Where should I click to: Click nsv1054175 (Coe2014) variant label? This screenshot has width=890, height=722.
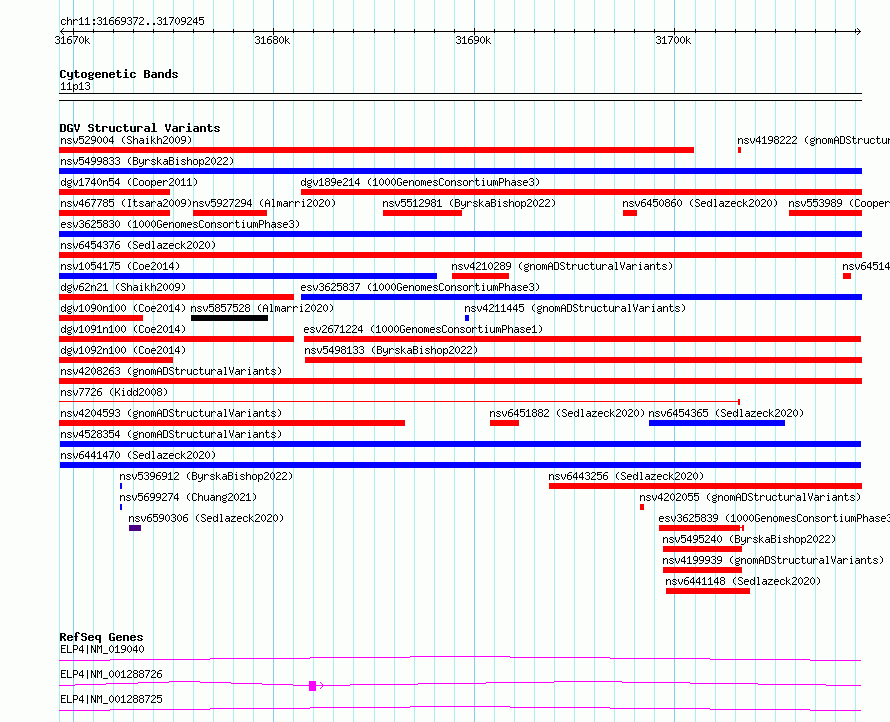[120, 266]
